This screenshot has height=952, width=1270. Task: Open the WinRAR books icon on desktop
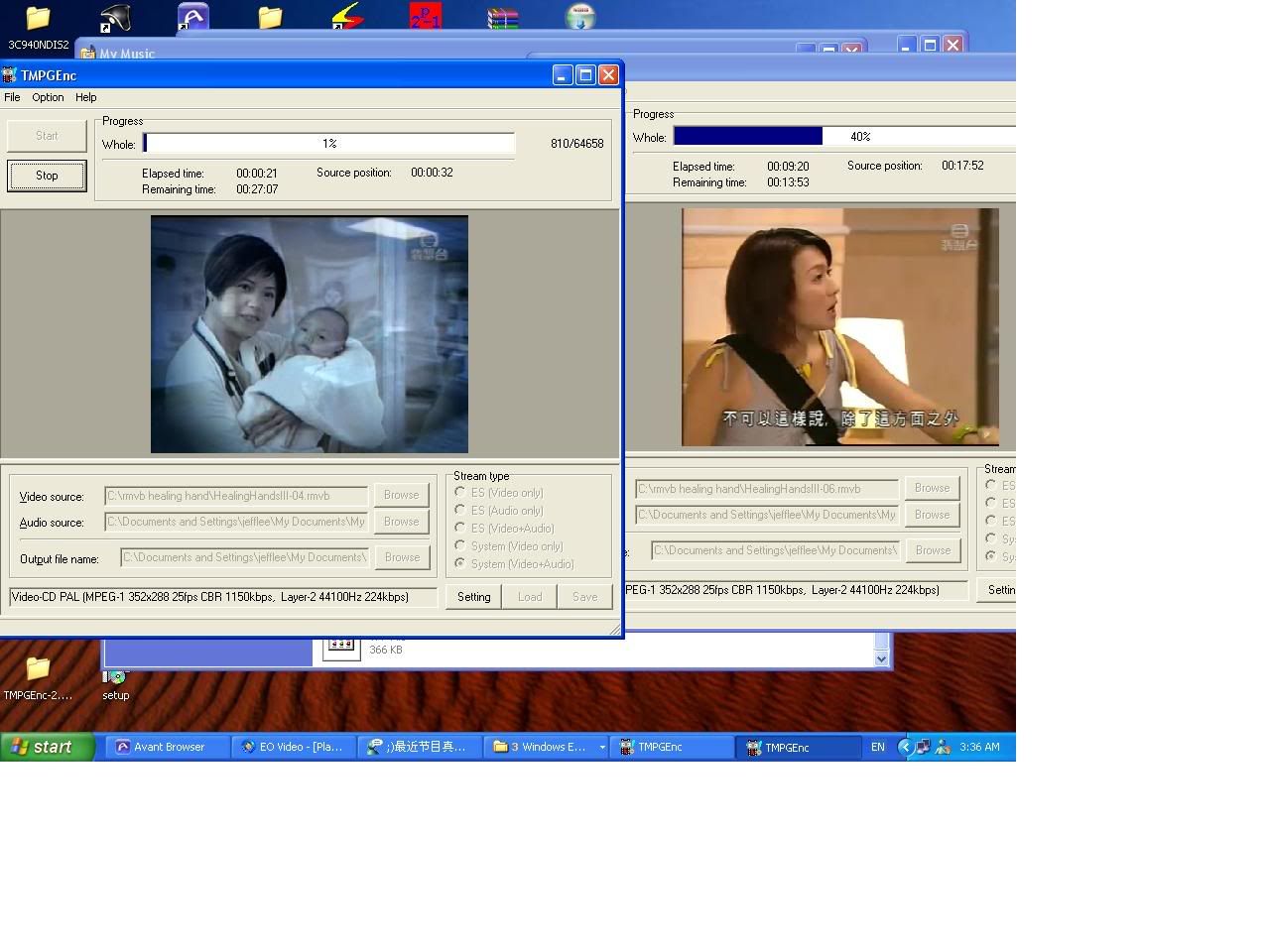pos(503,19)
